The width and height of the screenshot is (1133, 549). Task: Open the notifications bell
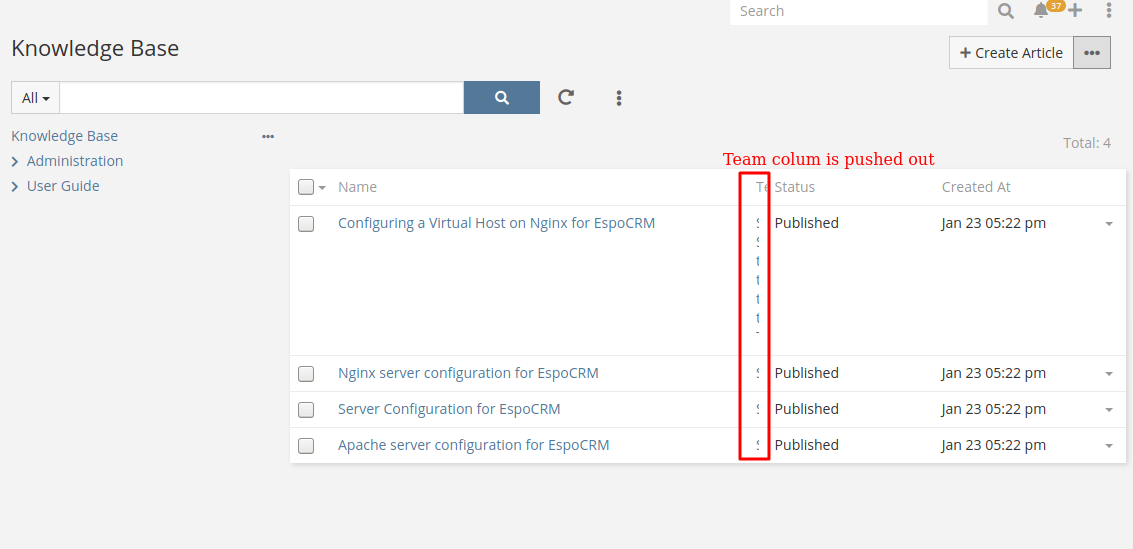(x=1041, y=11)
